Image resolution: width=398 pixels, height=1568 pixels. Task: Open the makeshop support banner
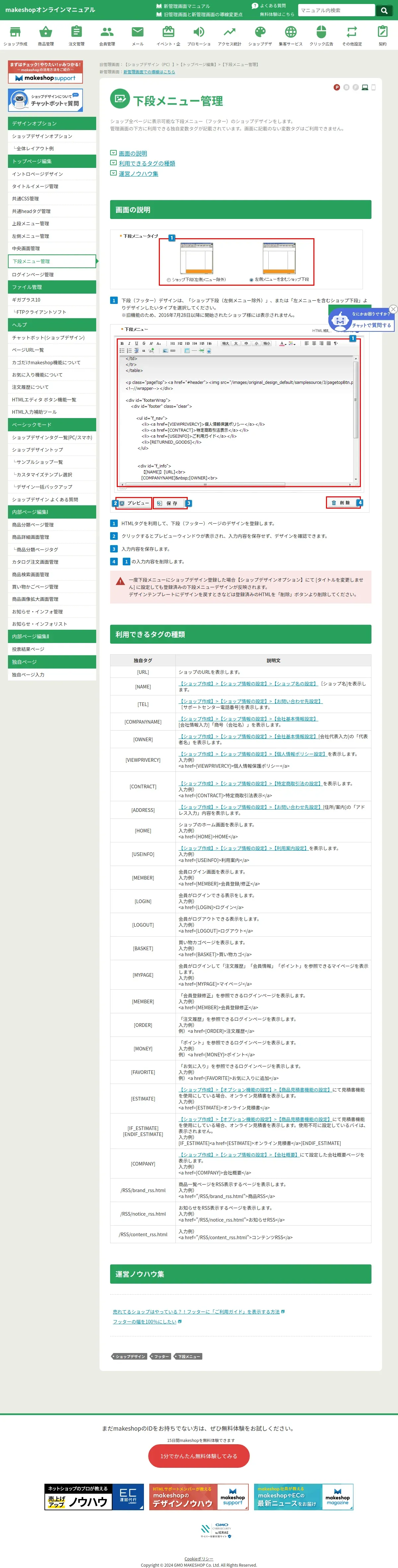(45, 72)
